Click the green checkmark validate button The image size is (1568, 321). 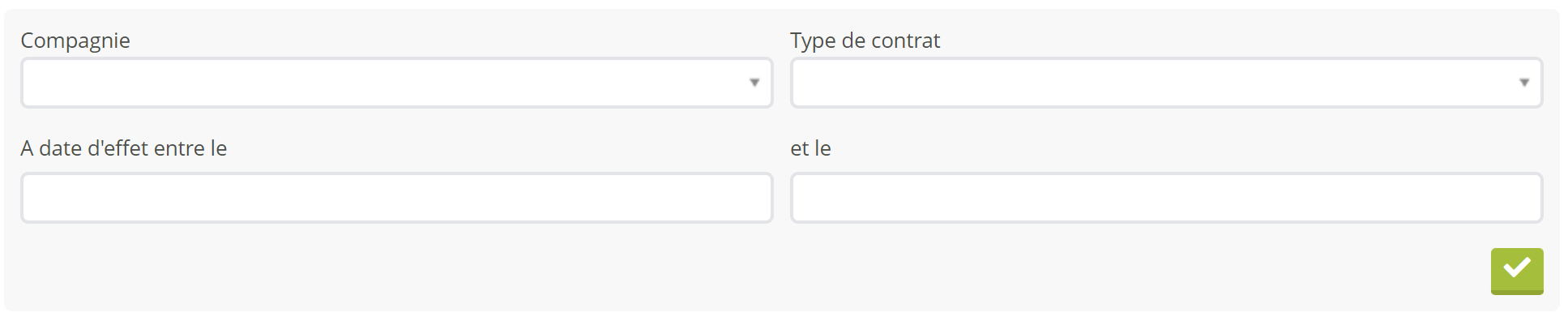point(1517,271)
